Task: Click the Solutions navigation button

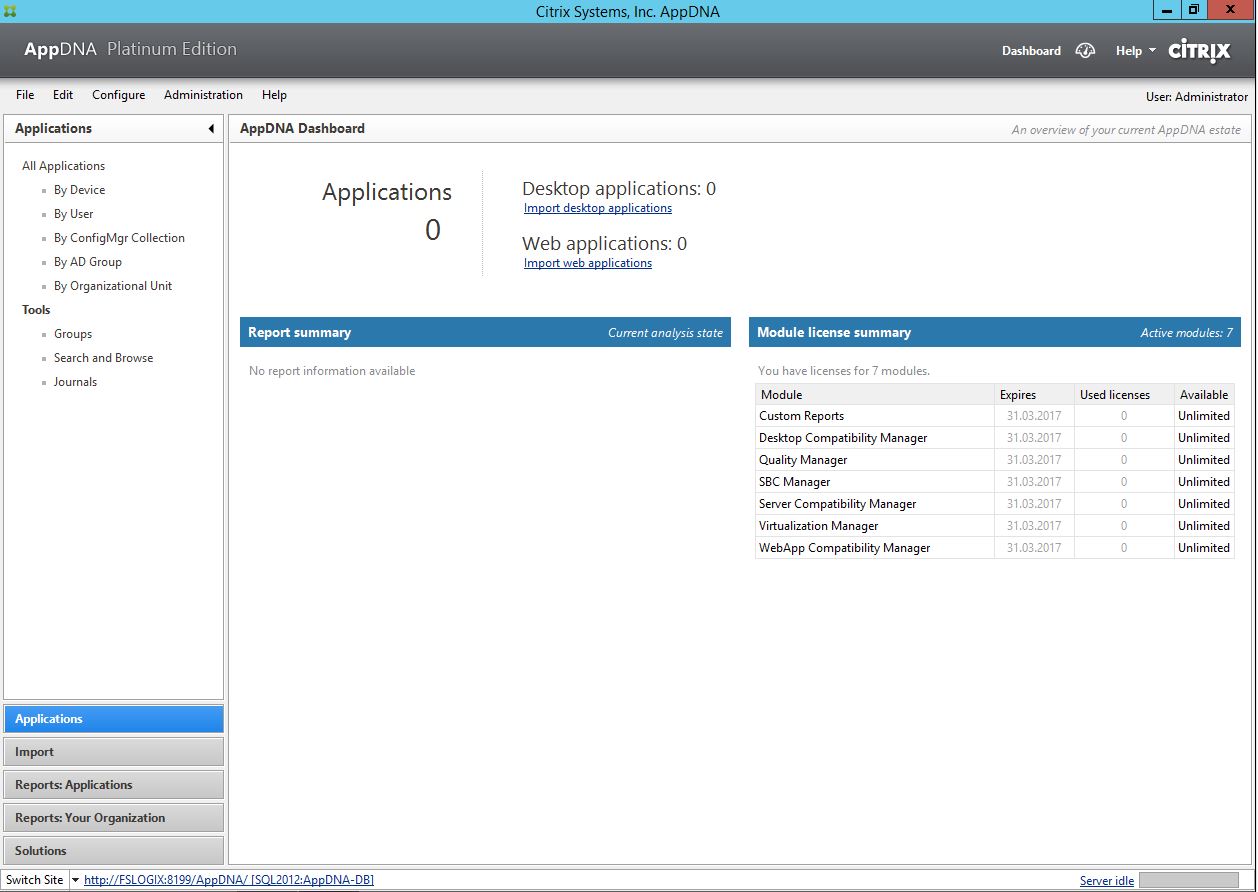Action: (x=113, y=851)
